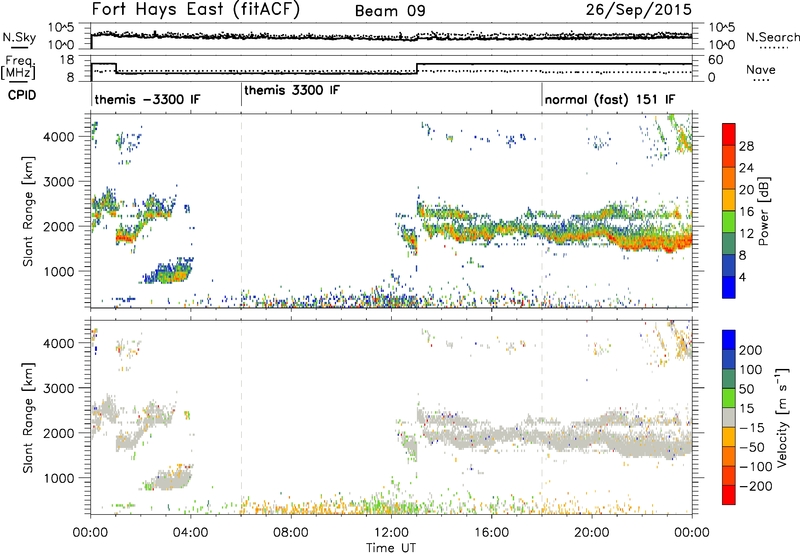
Task: Click the red bottom of the Velocity color bar
Action: (729, 495)
